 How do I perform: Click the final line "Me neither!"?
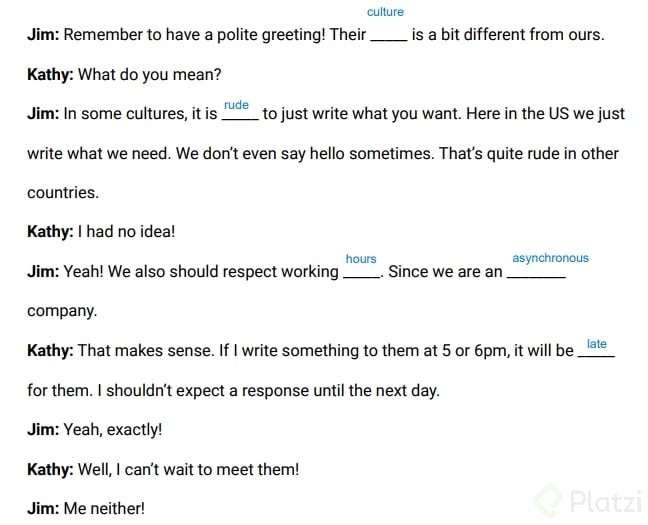[x=104, y=509]
